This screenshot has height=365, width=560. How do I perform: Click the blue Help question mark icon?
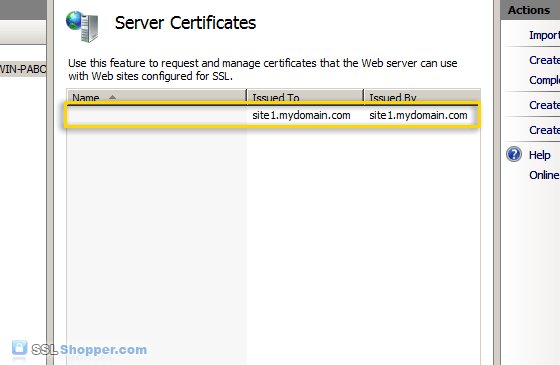click(x=514, y=155)
